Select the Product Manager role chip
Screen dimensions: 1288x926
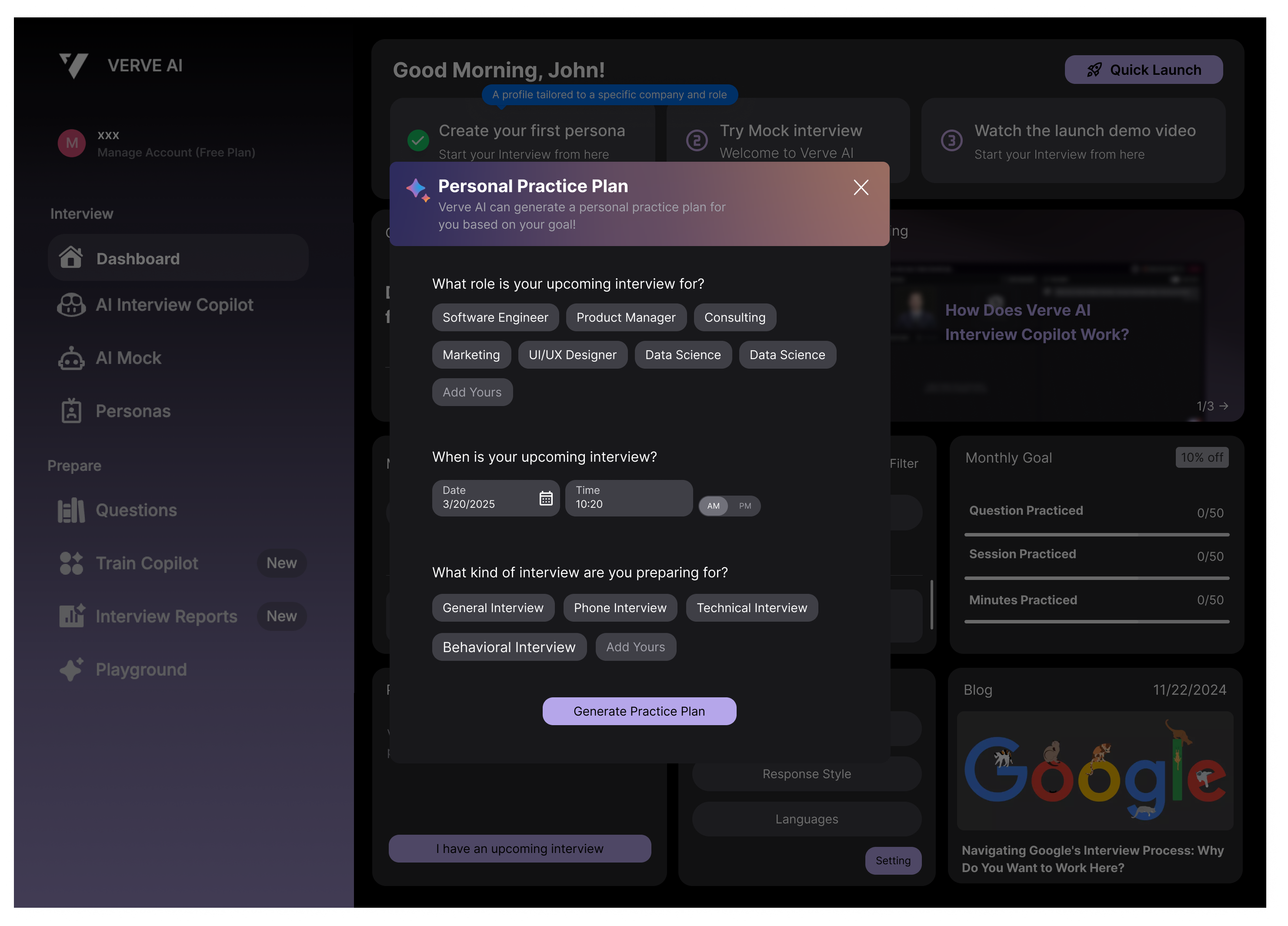[626, 318]
